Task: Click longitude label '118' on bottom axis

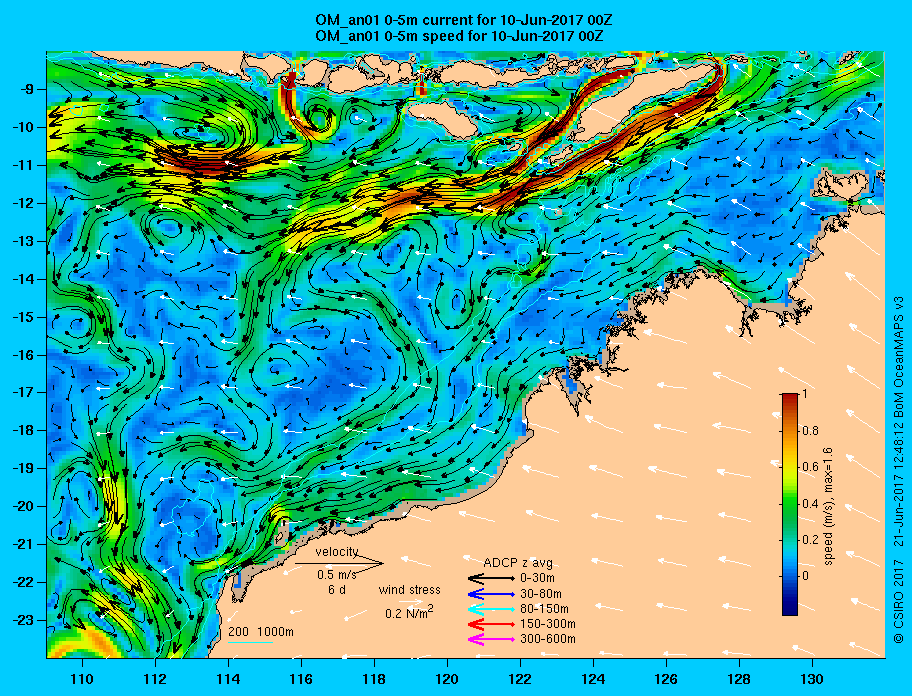Action: (x=374, y=679)
